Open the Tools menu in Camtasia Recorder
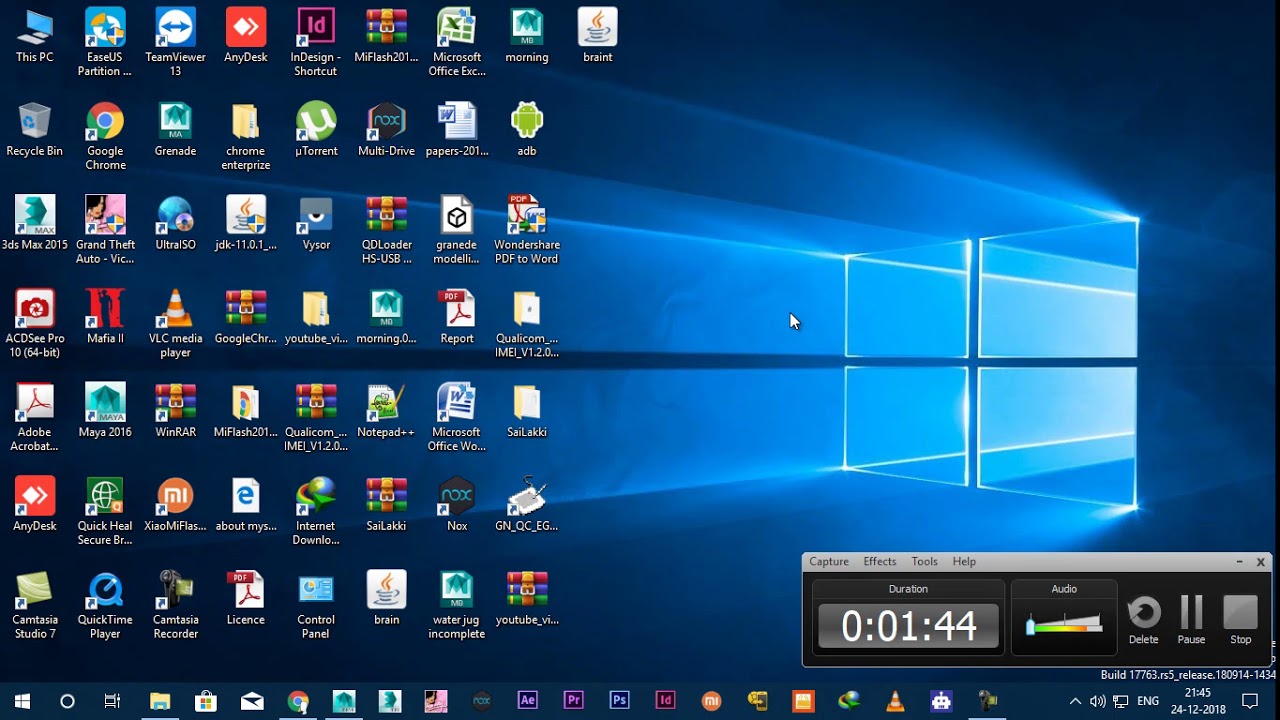Screen dimensions: 1280x720 click(x=925, y=562)
